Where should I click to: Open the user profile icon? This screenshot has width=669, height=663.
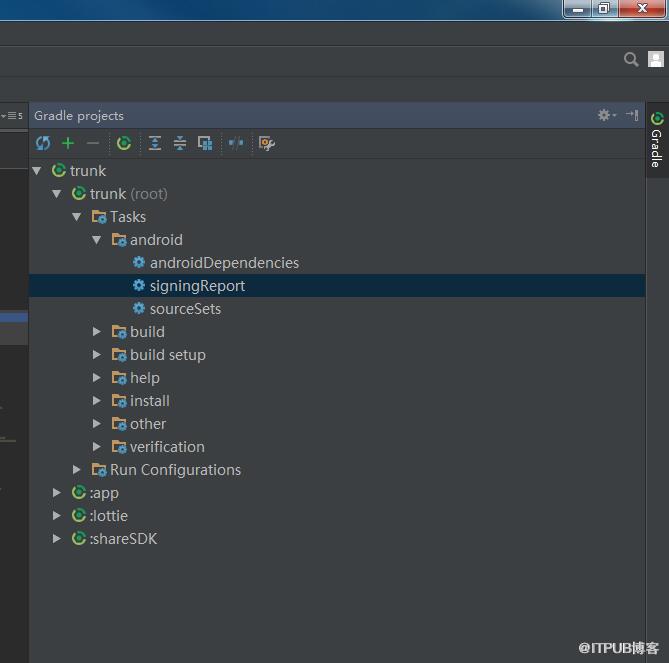tap(656, 59)
